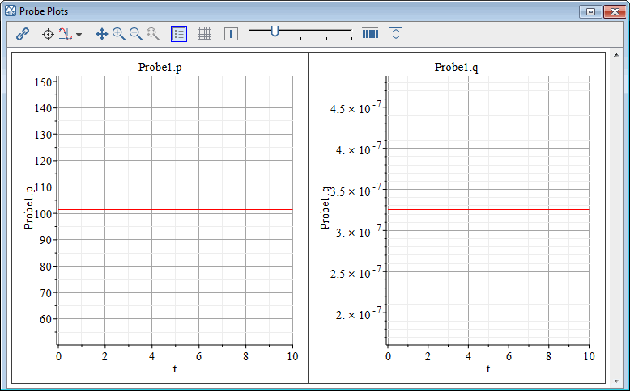Click the axis scaling curve icon
The height and width of the screenshot is (391, 630).
coord(65,34)
